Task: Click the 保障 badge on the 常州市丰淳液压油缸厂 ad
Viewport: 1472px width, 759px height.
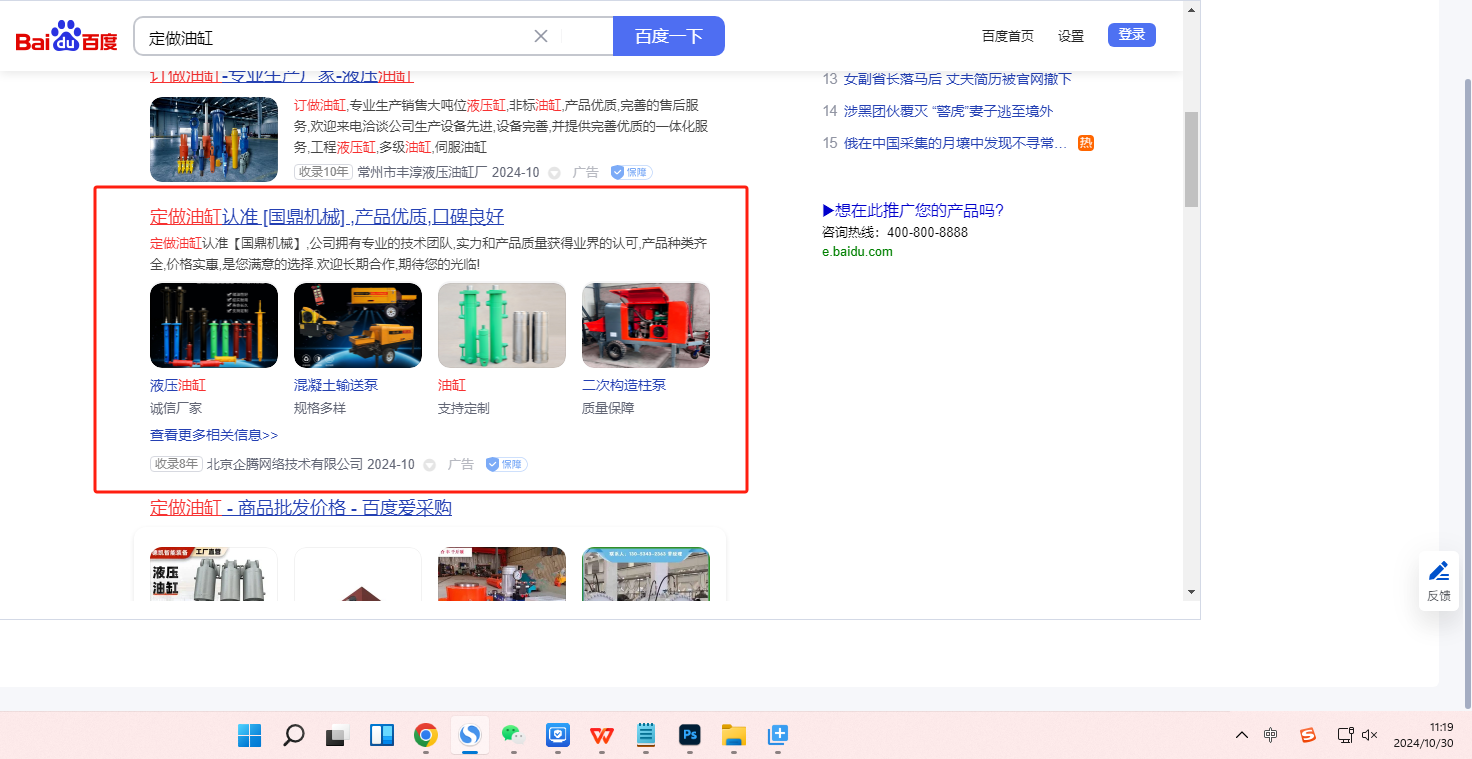Action: (x=631, y=172)
